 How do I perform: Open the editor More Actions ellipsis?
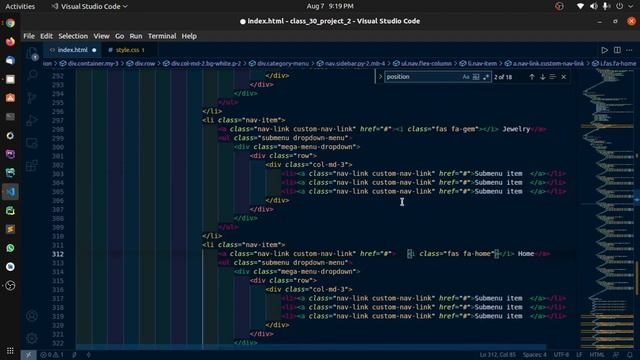629,50
